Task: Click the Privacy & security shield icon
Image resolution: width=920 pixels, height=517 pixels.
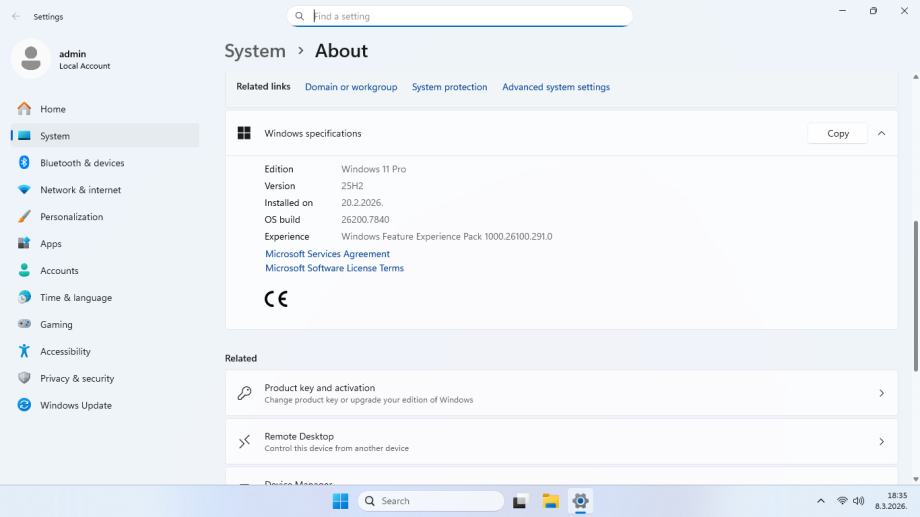Action: (x=24, y=378)
